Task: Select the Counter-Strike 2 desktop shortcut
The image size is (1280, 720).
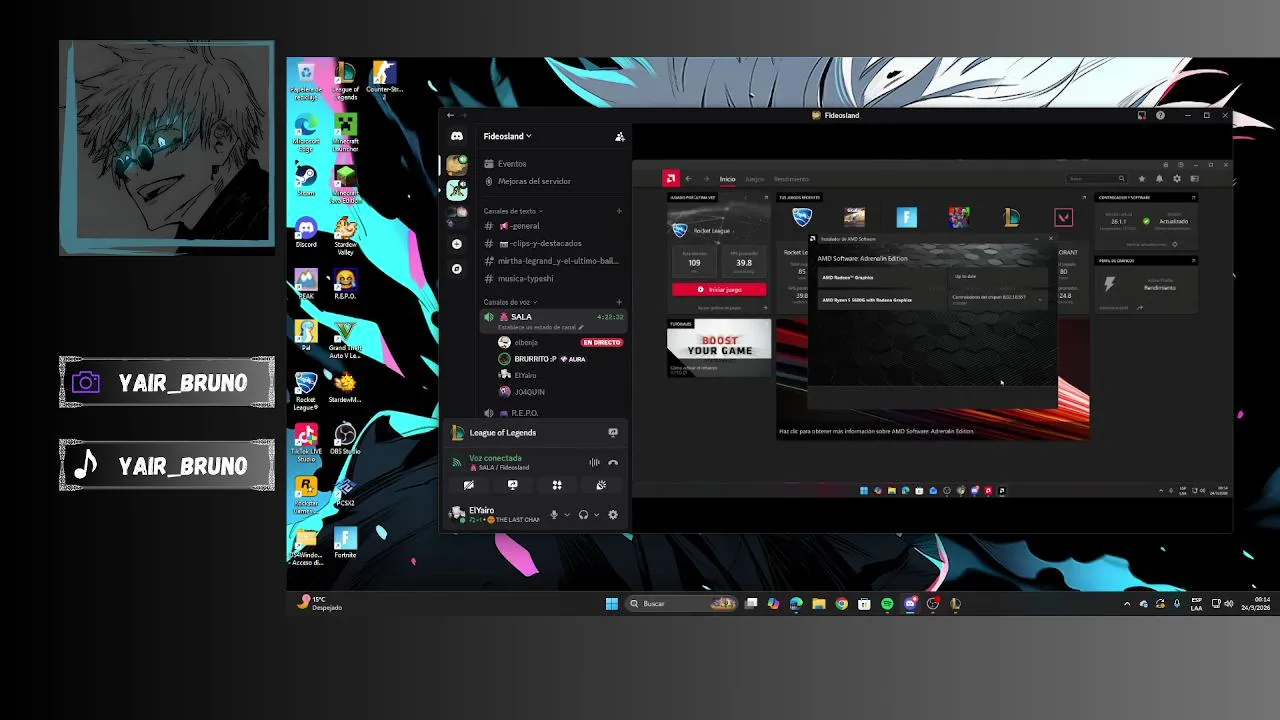Action: [384, 81]
